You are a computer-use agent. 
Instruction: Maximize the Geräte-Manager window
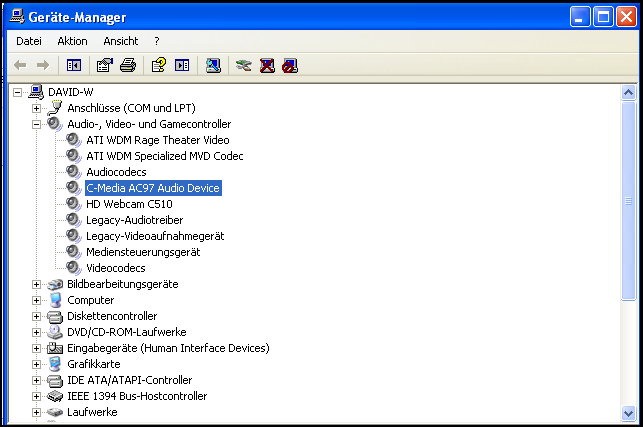pyautogui.click(x=603, y=17)
